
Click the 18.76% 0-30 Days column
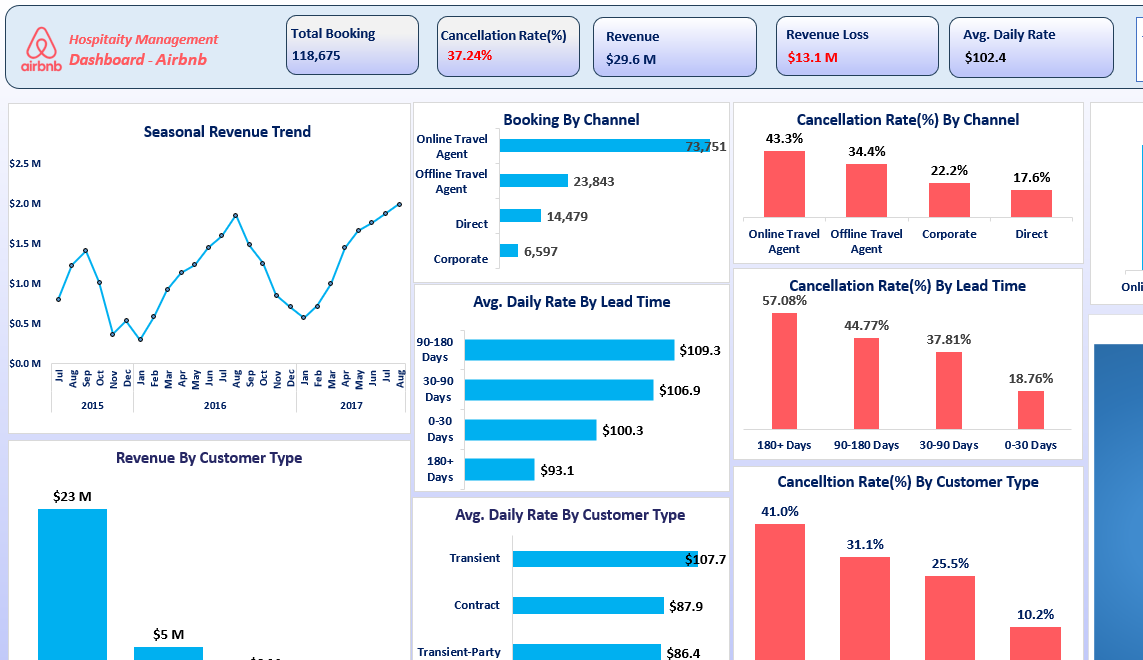coord(1031,410)
